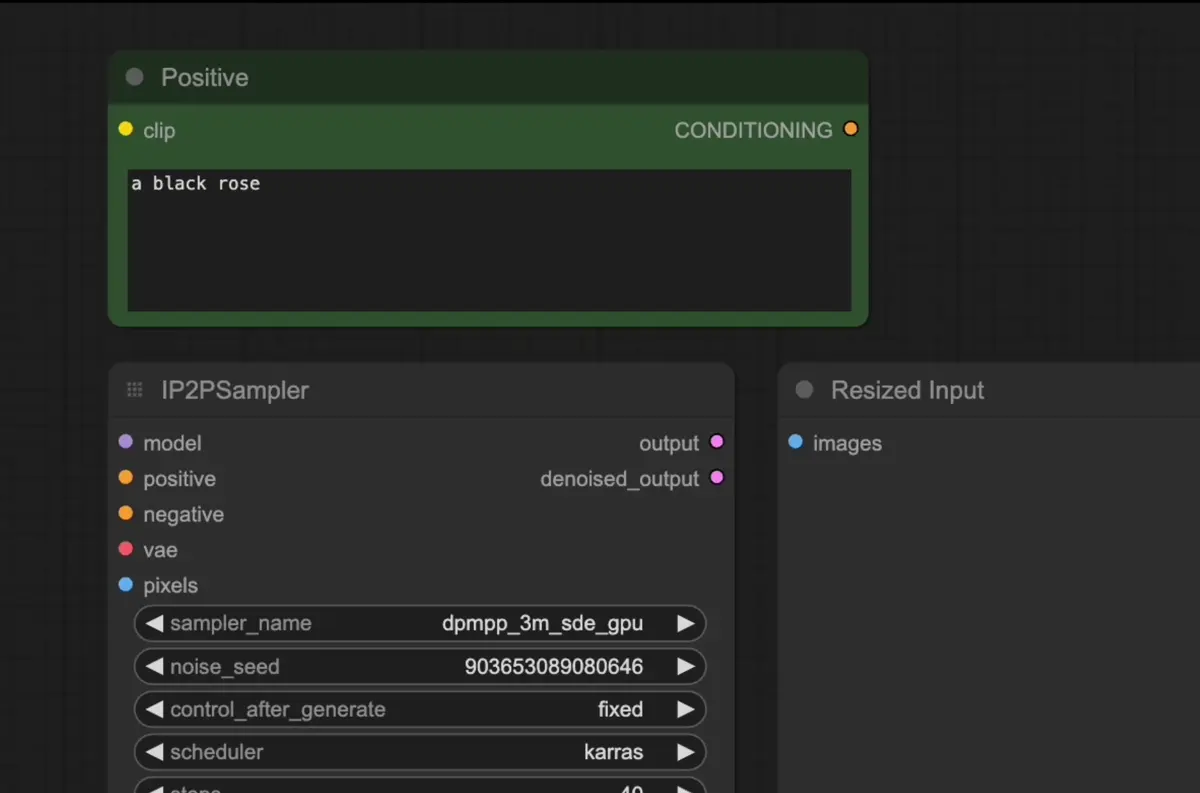The width and height of the screenshot is (1200, 793).
Task: Increment noise_seed with the right arrow
Action: click(x=685, y=666)
